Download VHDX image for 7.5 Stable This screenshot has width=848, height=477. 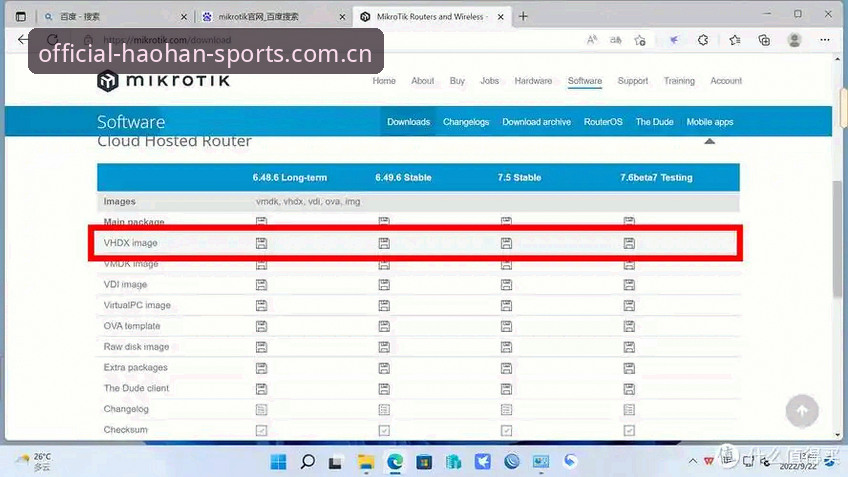[x=506, y=243]
